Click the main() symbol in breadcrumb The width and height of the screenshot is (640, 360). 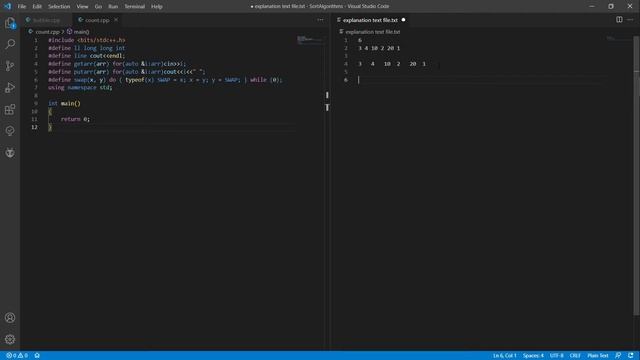[x=78, y=31]
